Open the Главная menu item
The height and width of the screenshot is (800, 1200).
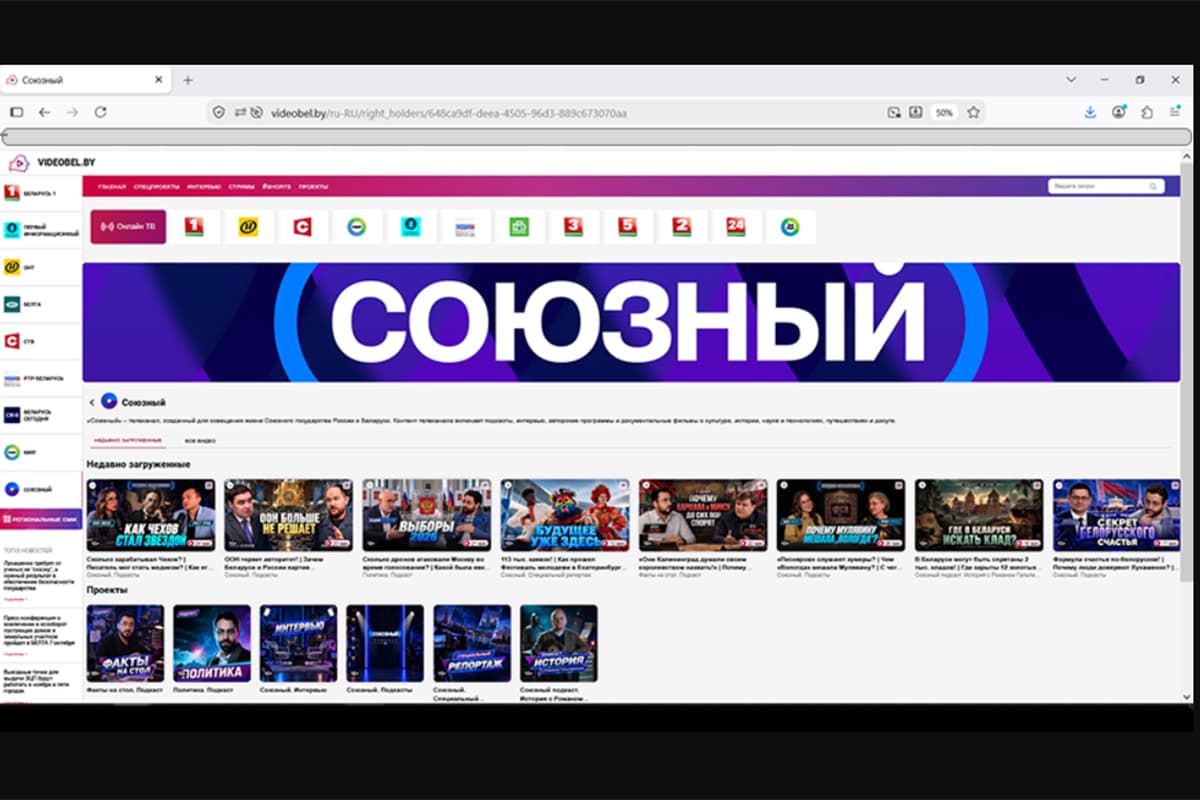click(x=112, y=187)
